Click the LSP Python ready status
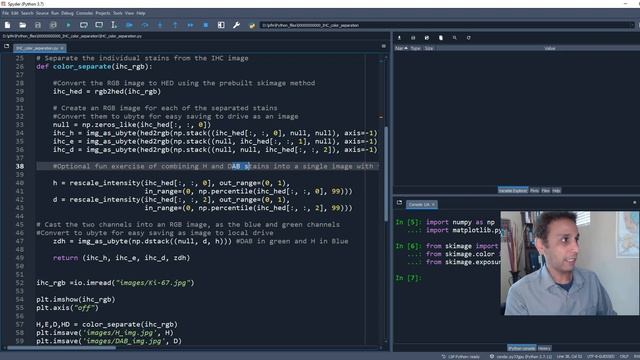 click(x=461, y=357)
